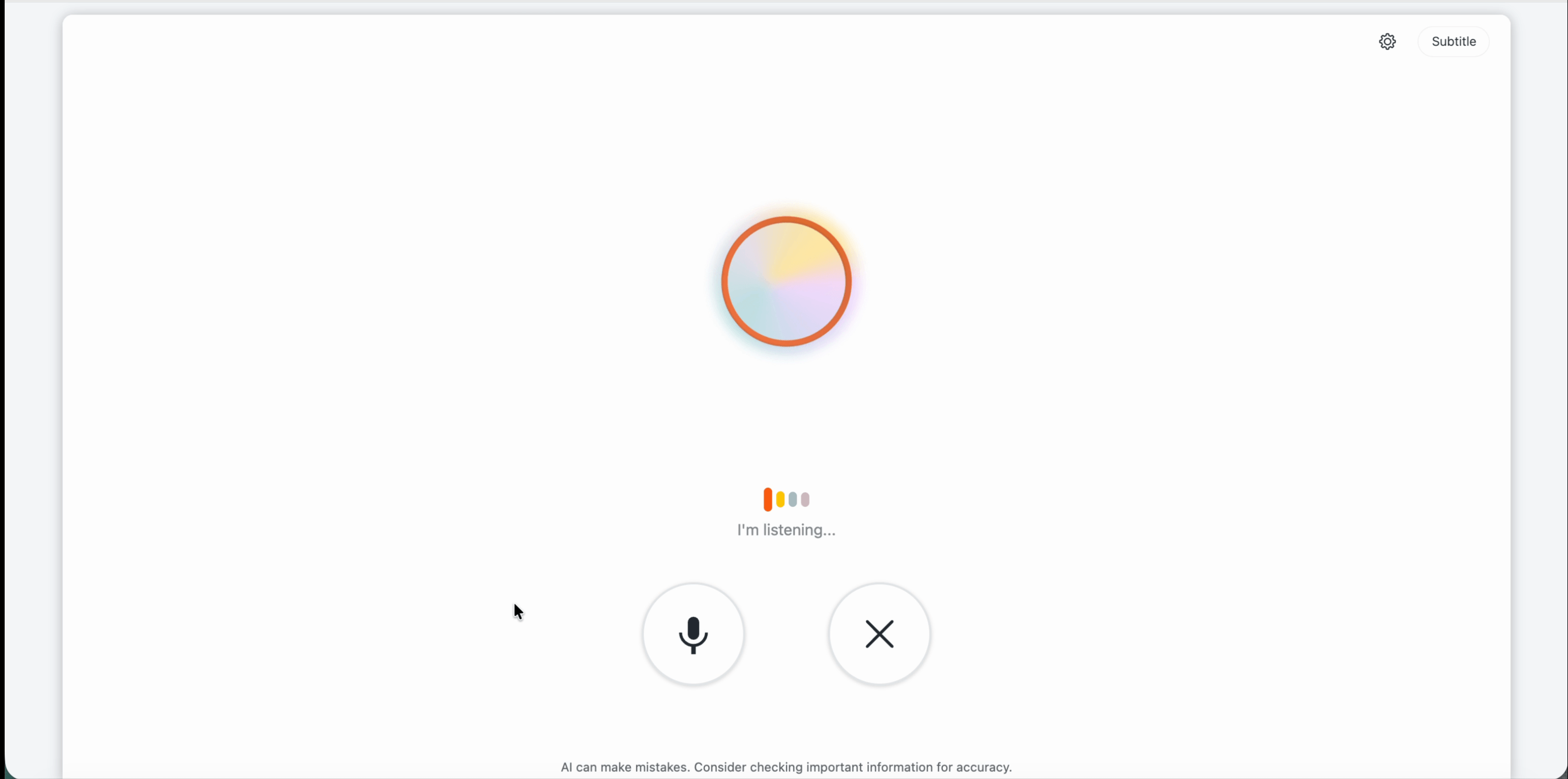Click the AI can make mistakes disclaimer
Viewport: 1568px width, 779px height.
point(787,767)
